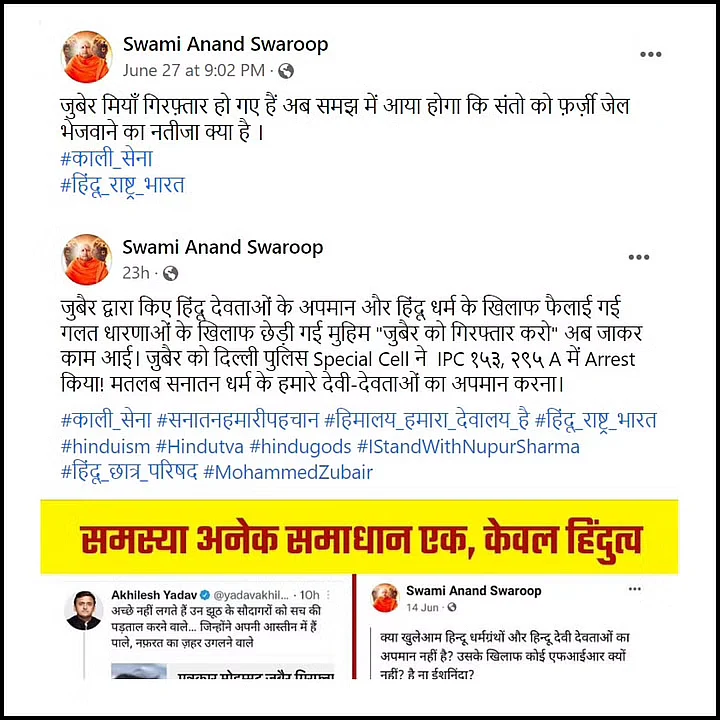720x720 pixels.
Task: Click the June 27 at 9:02 PM timestamp
Action: 194,70
